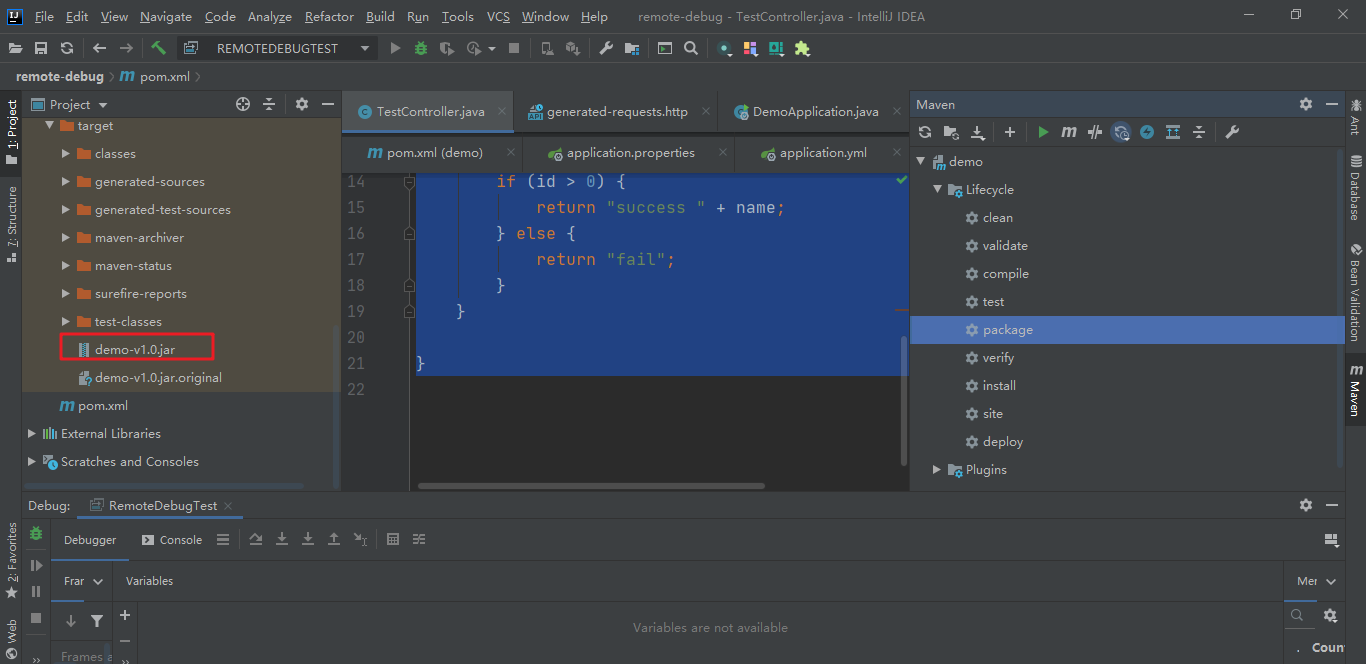Run Maven build with green play icon
The width and height of the screenshot is (1366, 664).
1043,132
